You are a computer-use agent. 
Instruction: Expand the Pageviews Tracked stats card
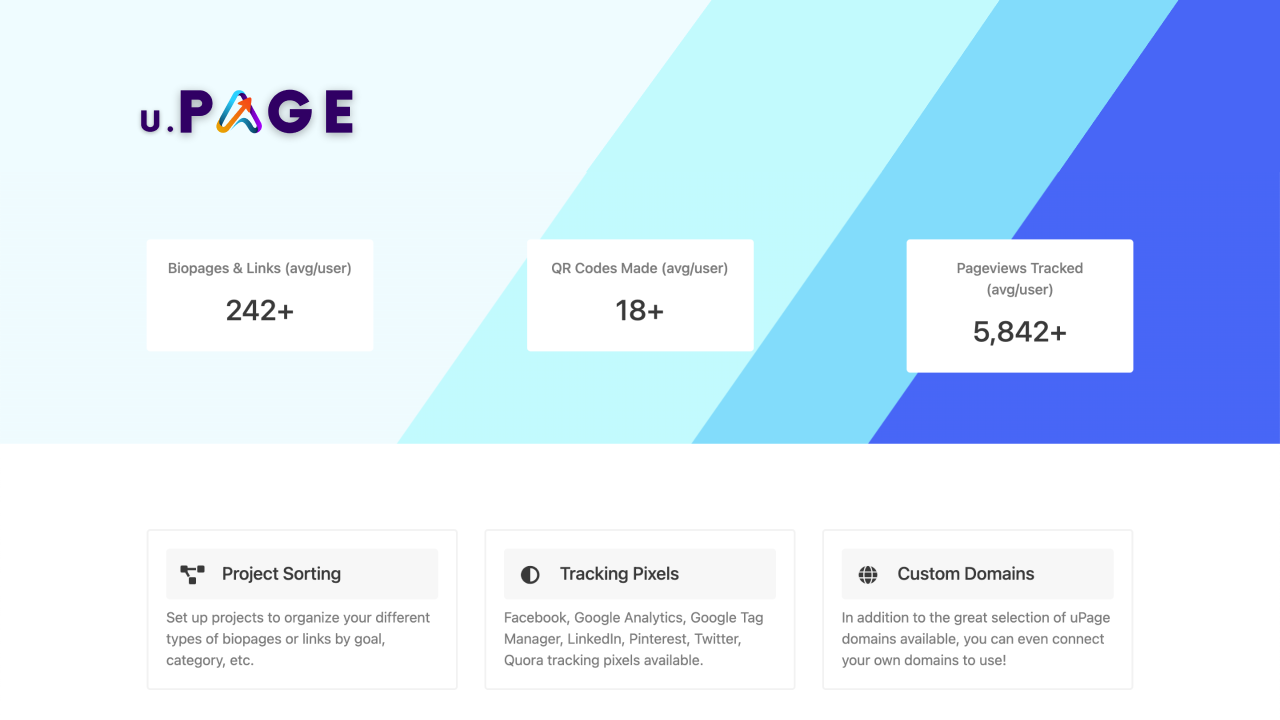(x=1019, y=305)
